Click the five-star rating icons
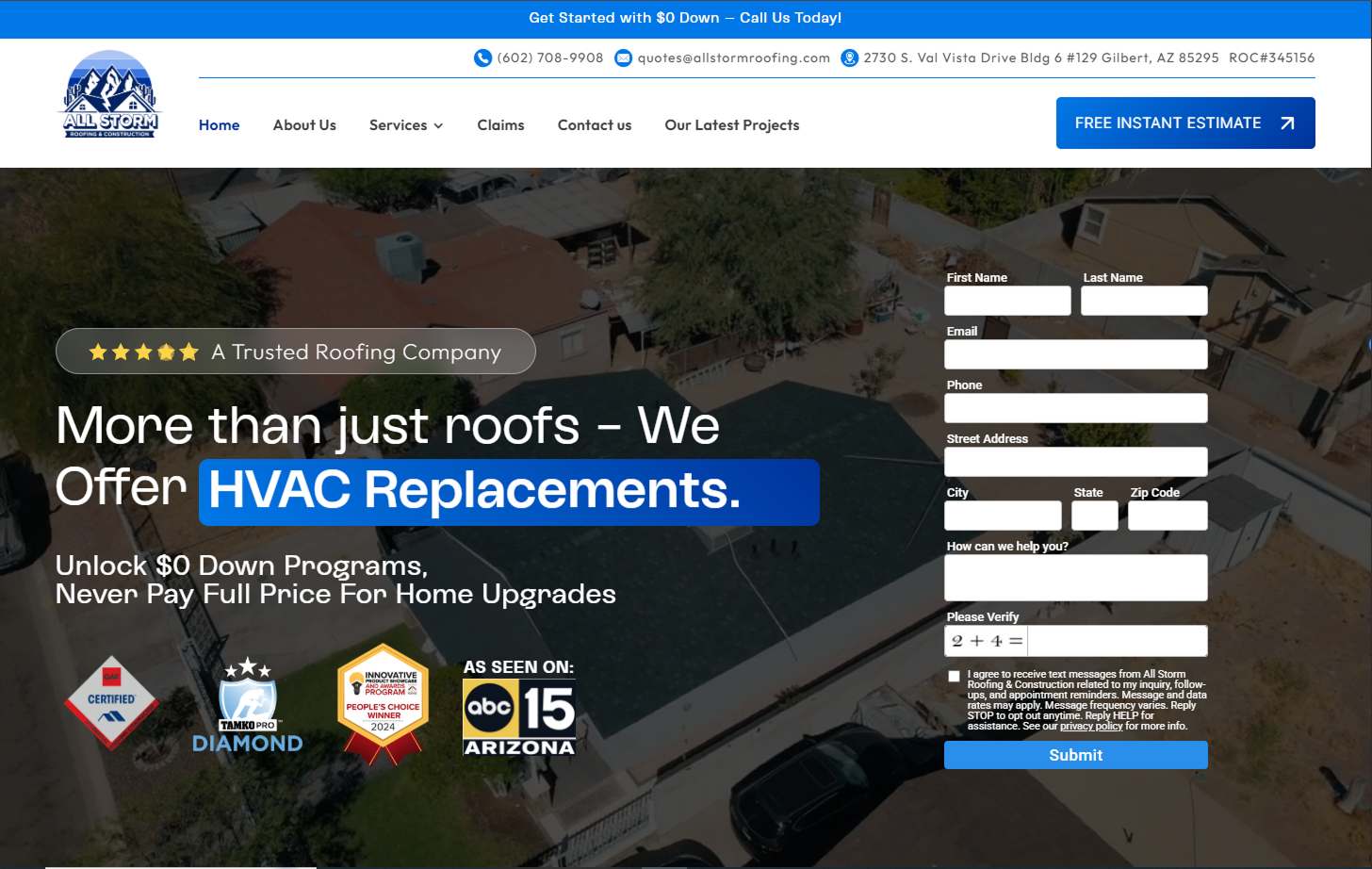 (143, 353)
